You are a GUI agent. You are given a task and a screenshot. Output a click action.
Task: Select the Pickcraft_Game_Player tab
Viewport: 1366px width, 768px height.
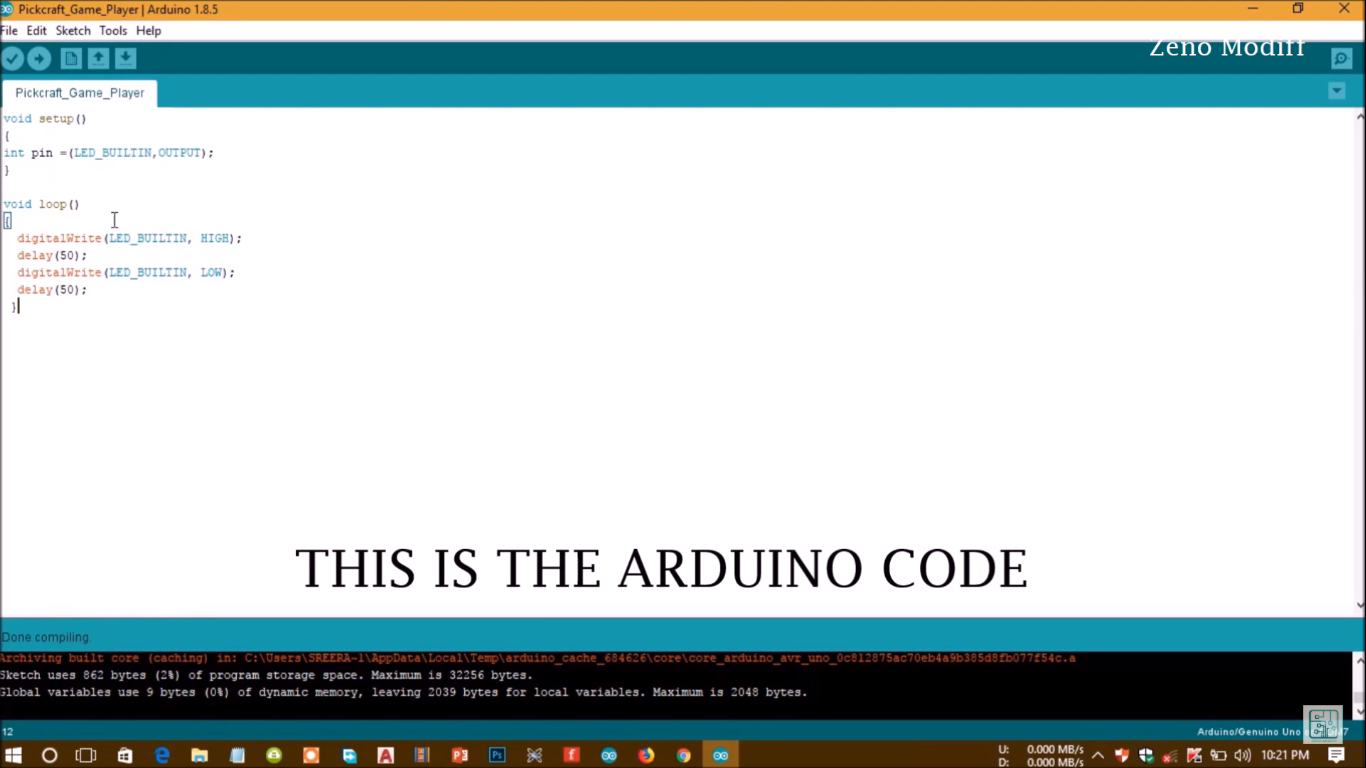[80, 93]
